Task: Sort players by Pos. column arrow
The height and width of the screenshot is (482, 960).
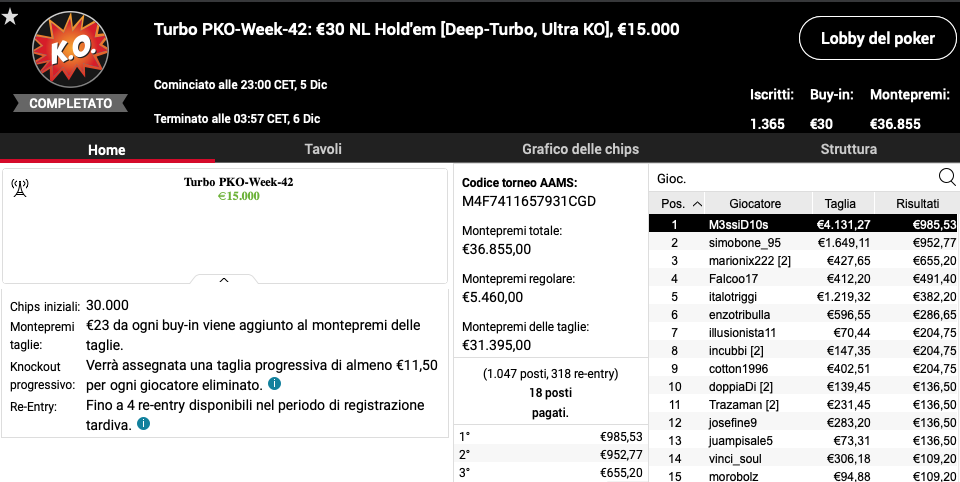Action: [x=697, y=204]
